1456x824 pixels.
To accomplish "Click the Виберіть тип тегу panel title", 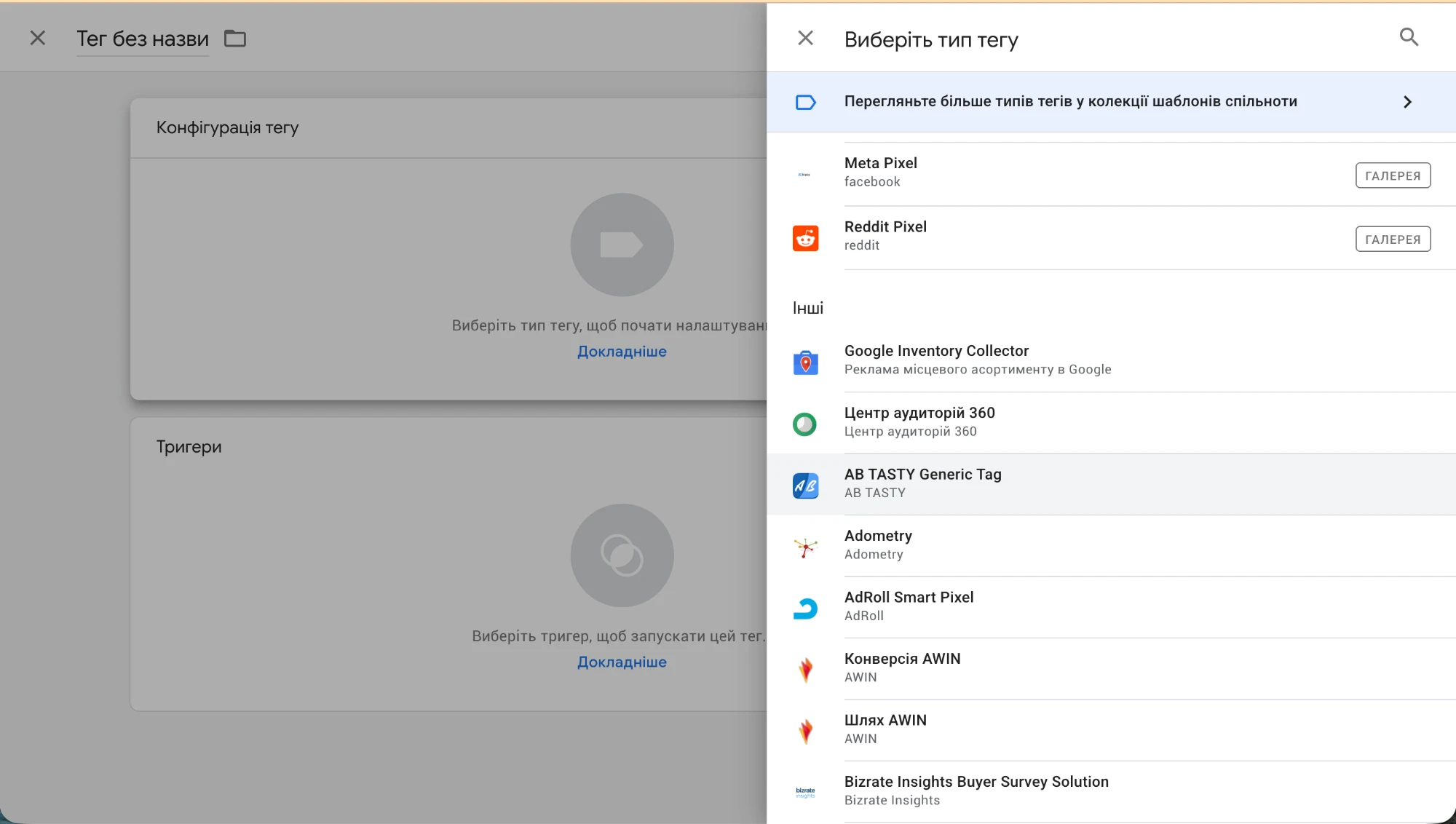I will click(x=931, y=39).
